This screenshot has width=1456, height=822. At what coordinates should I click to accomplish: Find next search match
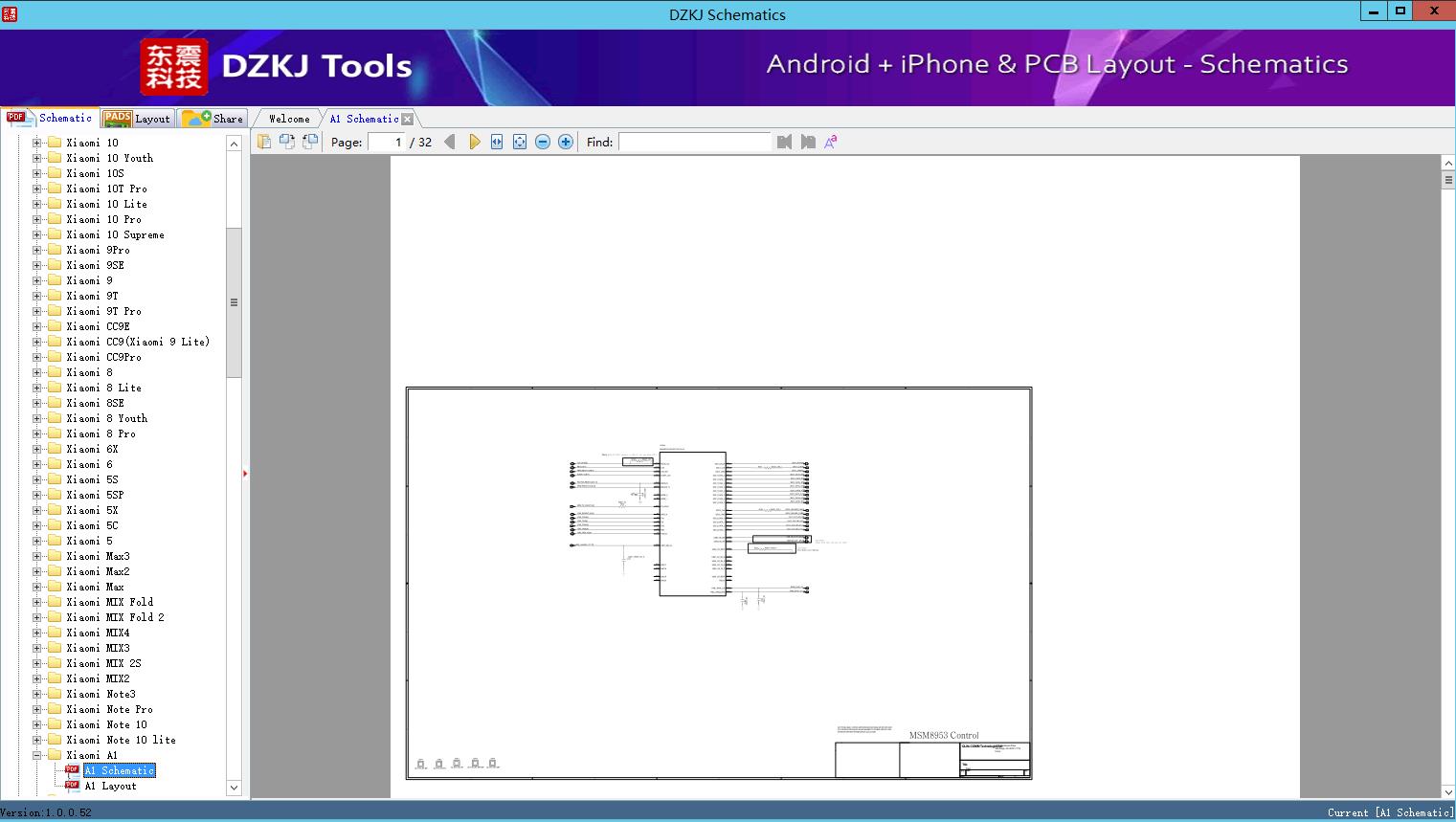click(808, 142)
